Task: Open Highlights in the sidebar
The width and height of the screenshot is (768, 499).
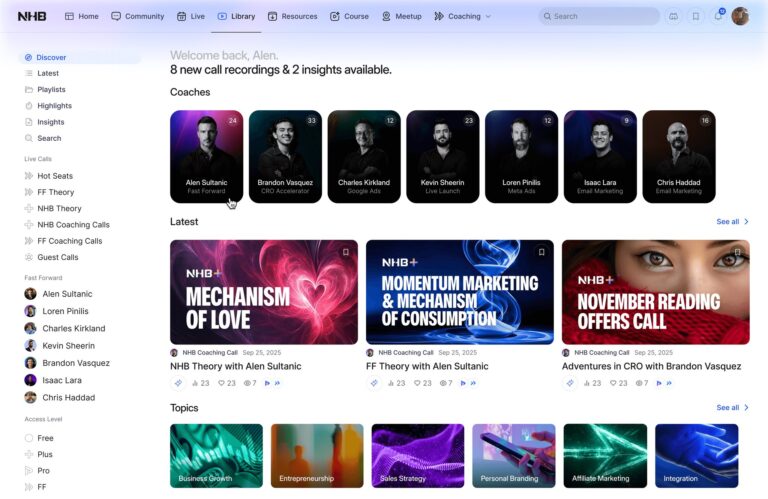Action: click(x=48, y=105)
